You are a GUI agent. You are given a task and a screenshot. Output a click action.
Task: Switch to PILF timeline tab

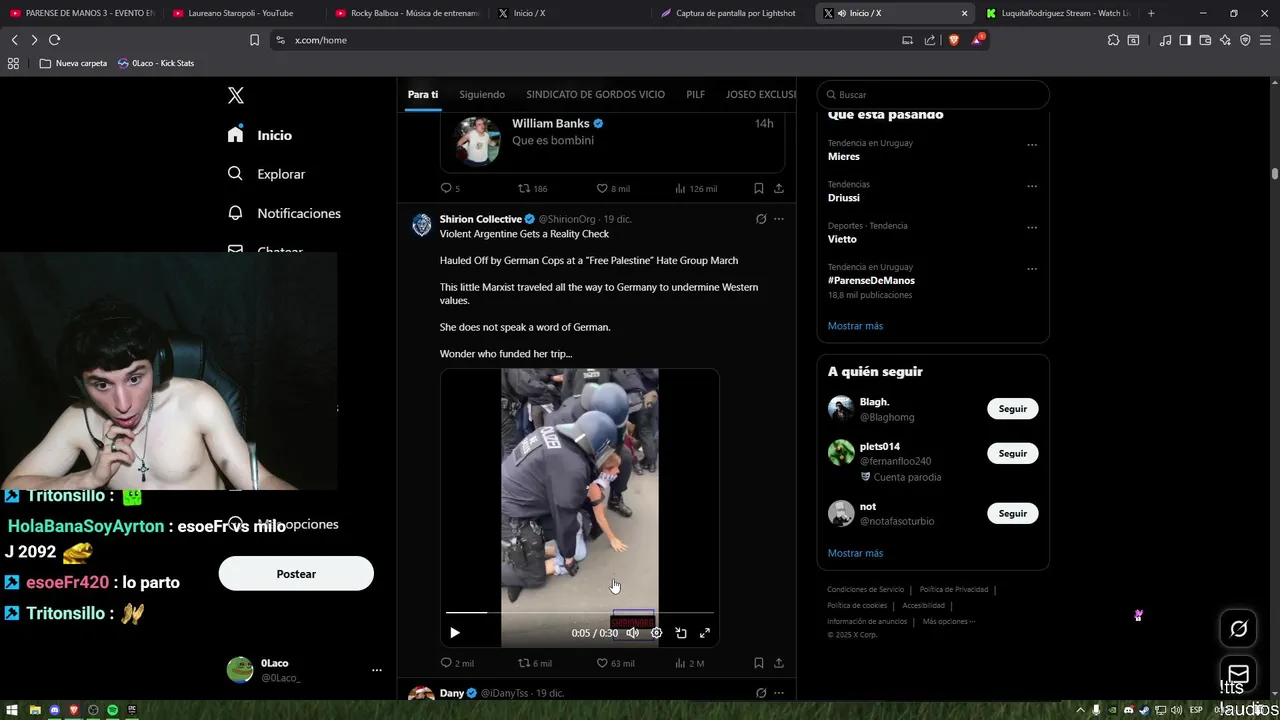[695, 94]
